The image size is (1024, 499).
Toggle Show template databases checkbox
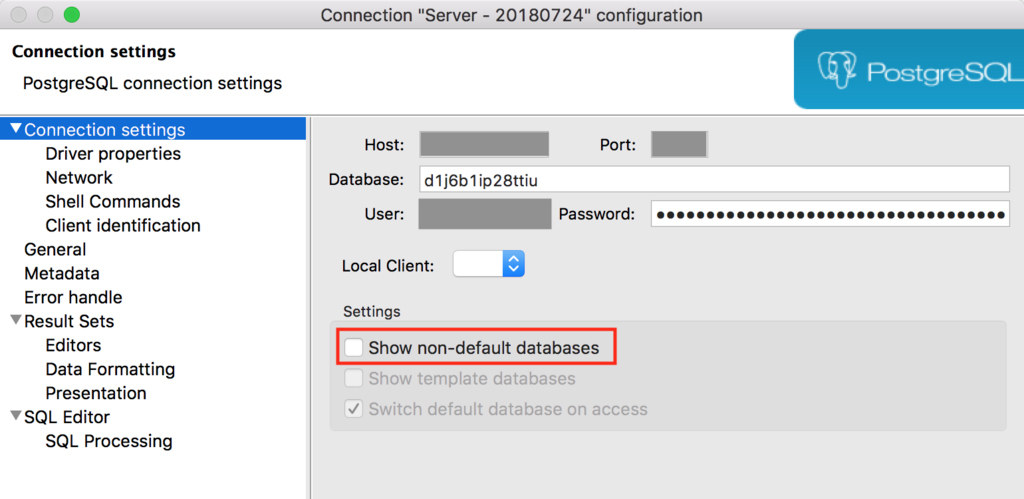click(354, 378)
